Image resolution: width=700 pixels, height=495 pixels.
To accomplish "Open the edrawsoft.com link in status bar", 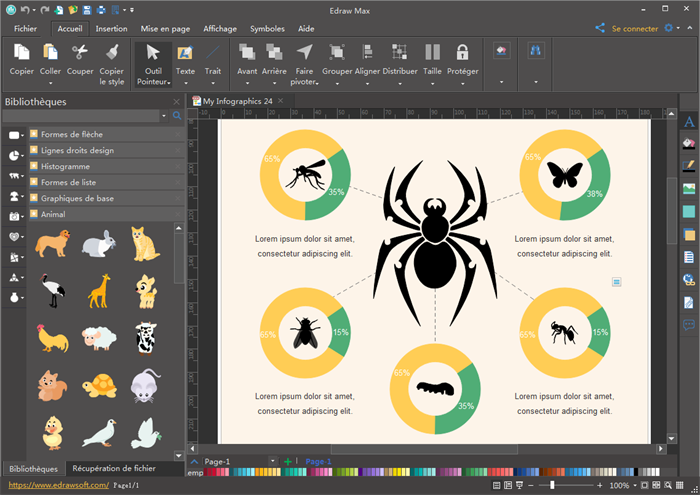I will tap(58, 485).
